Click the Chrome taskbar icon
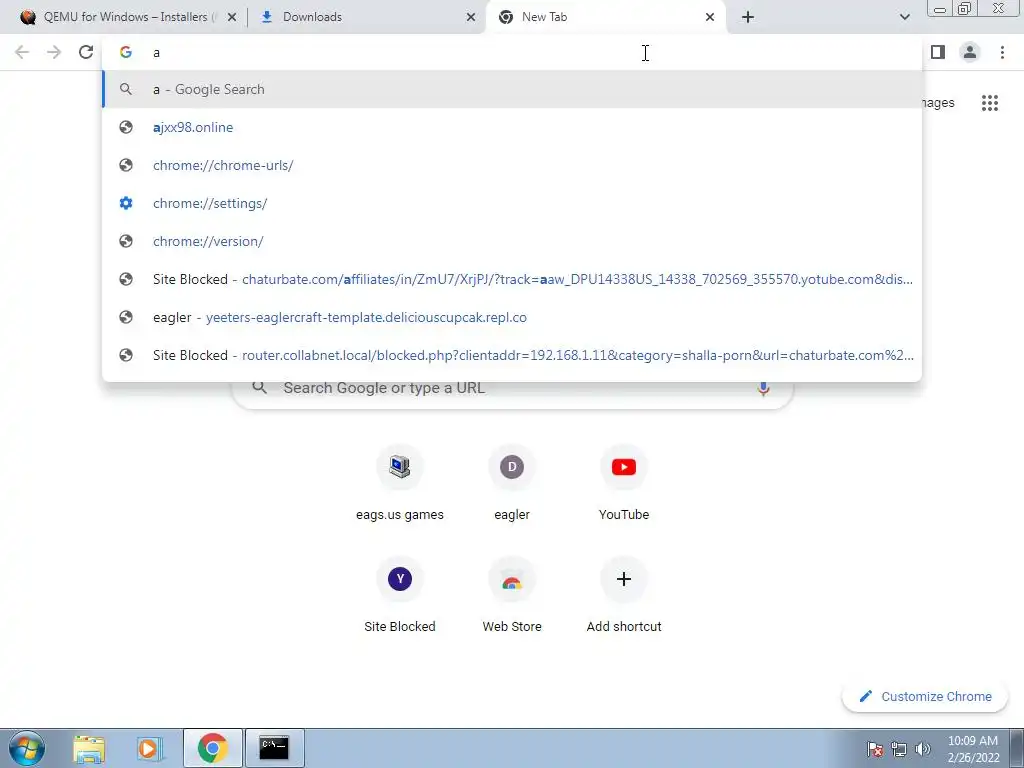The image size is (1024, 768). coord(212,748)
